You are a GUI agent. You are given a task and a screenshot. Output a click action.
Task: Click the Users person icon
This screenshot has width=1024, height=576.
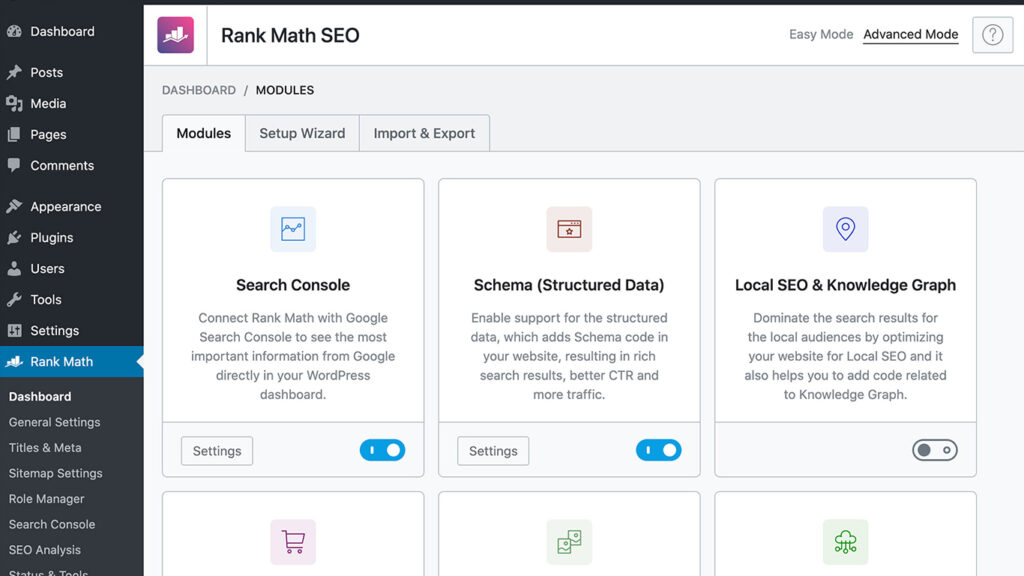tap(14, 268)
